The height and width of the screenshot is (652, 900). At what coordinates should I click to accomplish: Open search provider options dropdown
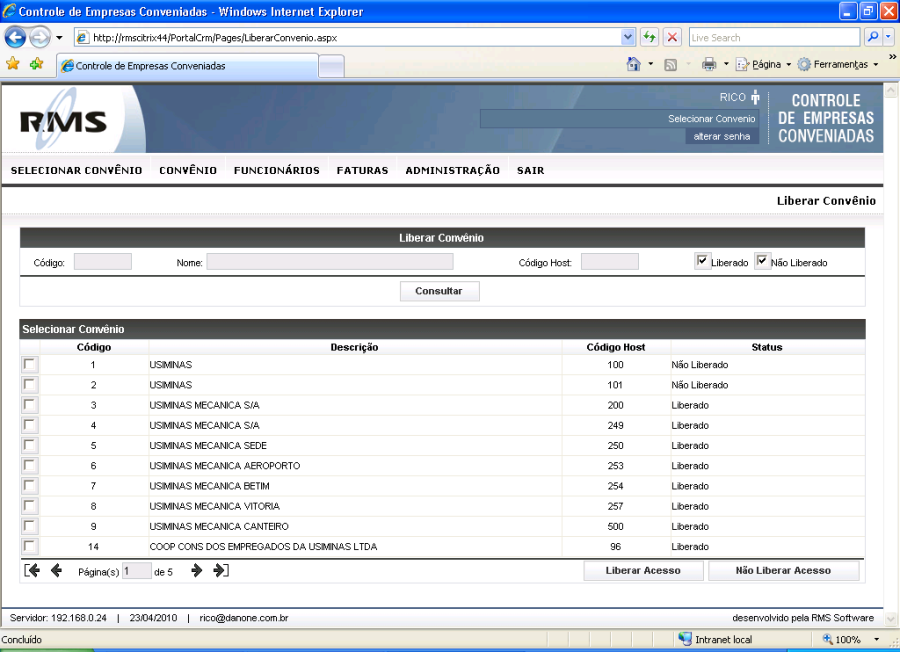click(889, 37)
